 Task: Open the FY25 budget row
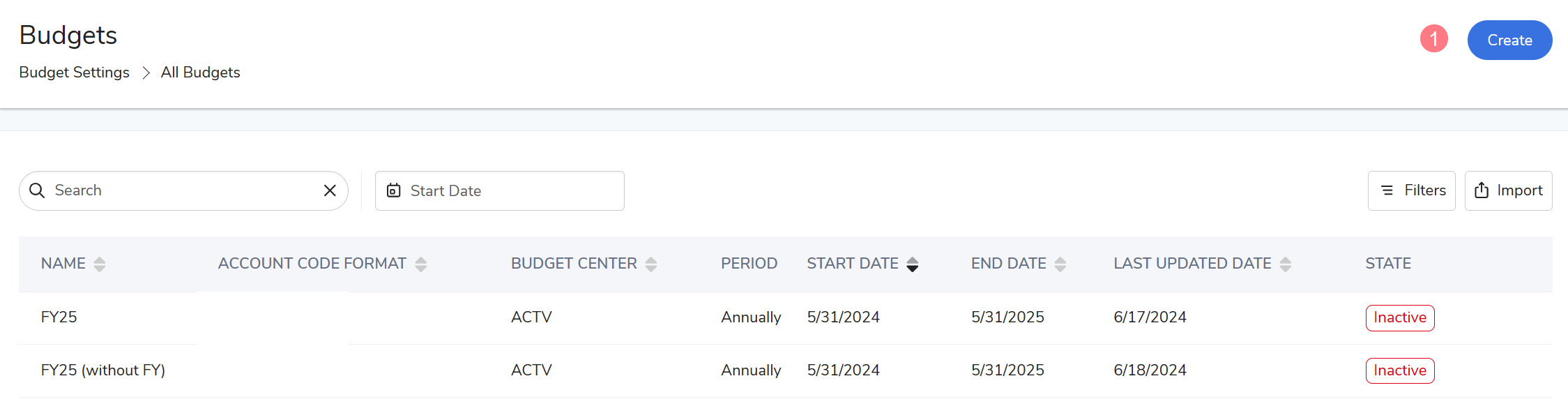[x=786, y=317]
